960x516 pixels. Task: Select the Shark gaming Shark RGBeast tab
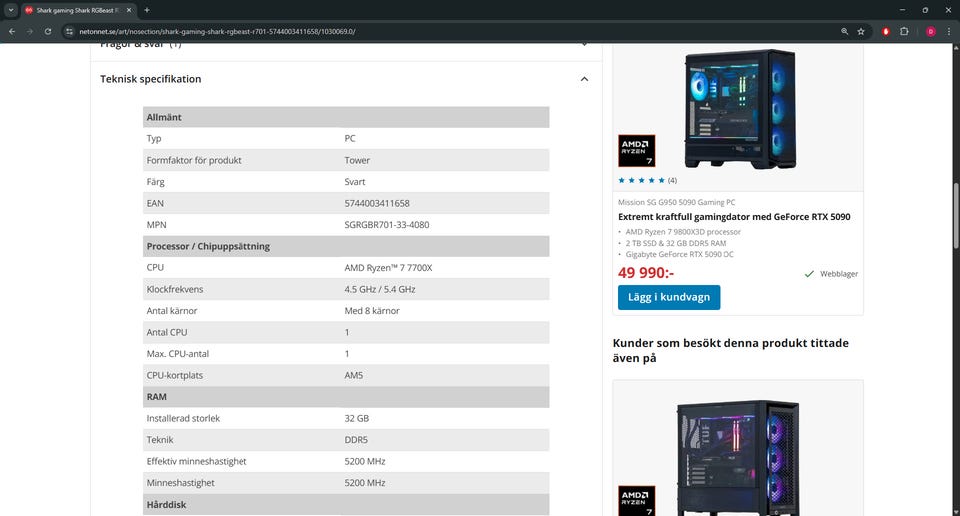coord(78,10)
